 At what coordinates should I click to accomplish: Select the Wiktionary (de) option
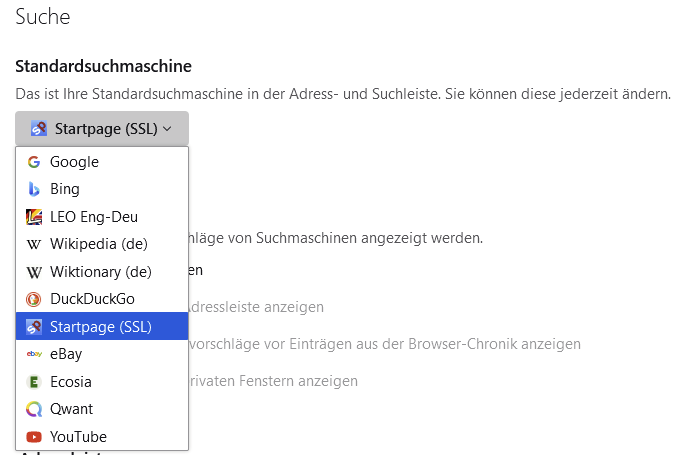[100, 271]
